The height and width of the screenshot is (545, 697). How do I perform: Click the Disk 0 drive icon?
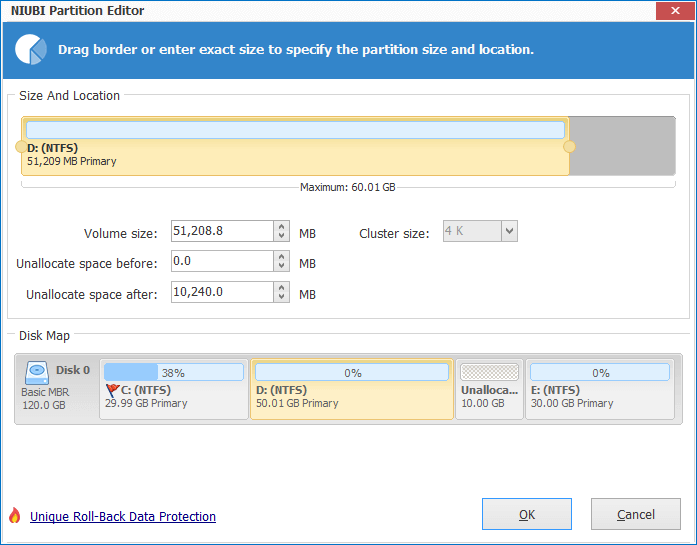(x=37, y=373)
